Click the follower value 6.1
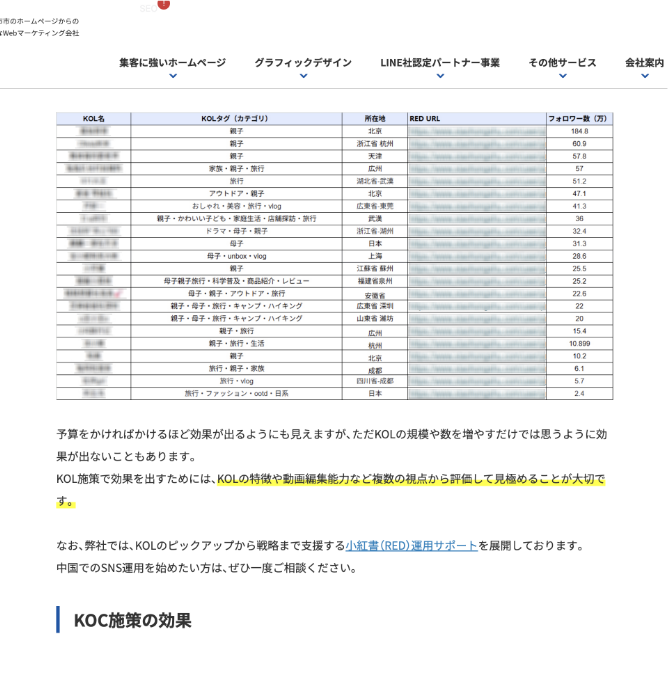The width and height of the screenshot is (668, 696). (x=579, y=368)
